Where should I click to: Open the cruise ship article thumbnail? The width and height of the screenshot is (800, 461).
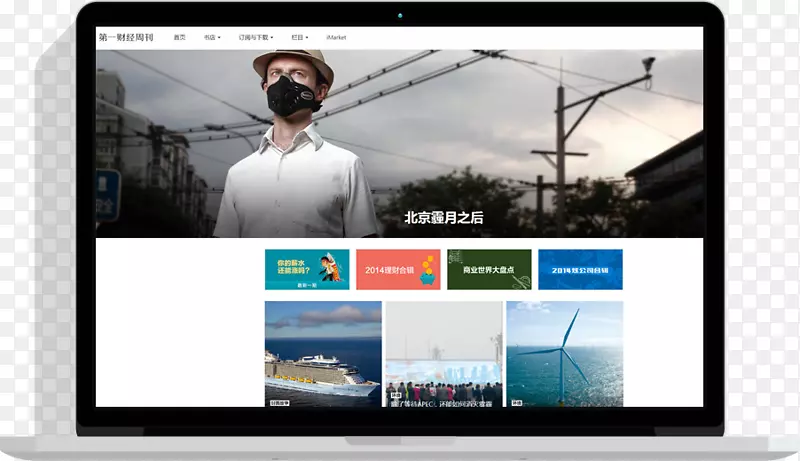click(x=323, y=354)
